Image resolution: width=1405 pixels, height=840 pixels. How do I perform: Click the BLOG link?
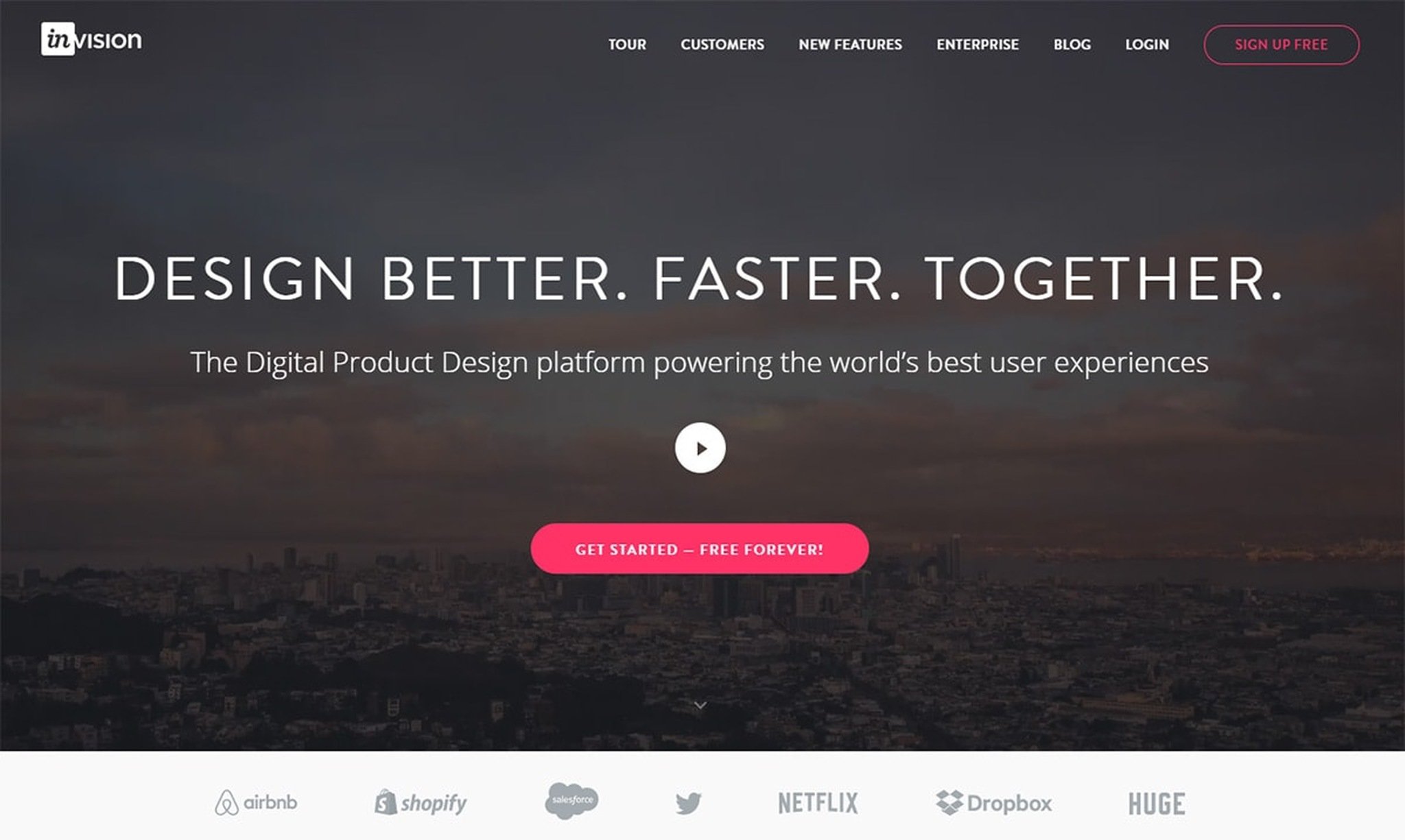[x=1073, y=44]
